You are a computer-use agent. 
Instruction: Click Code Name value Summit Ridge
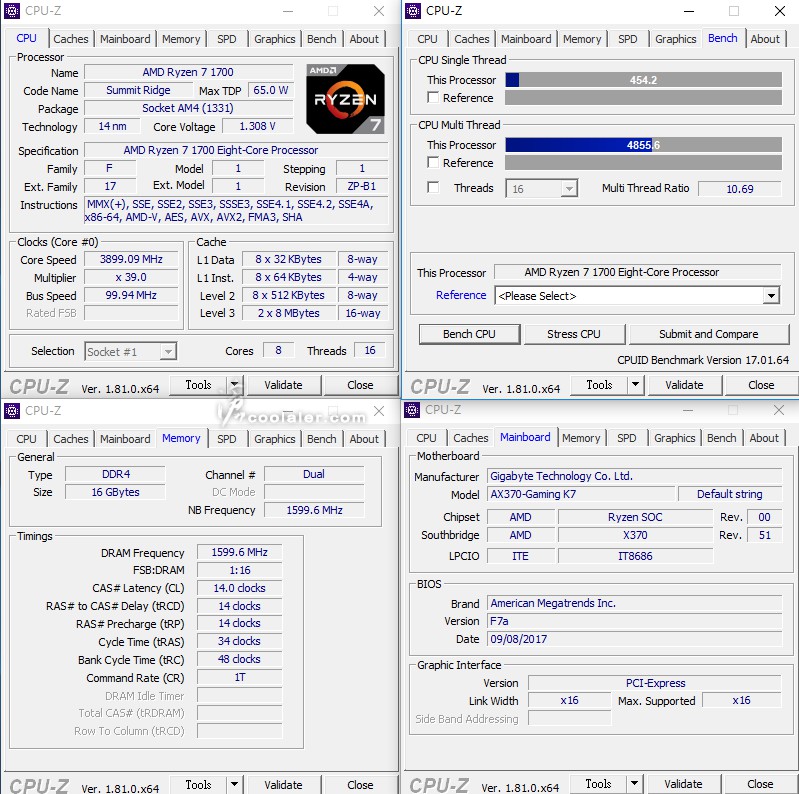coord(138,90)
